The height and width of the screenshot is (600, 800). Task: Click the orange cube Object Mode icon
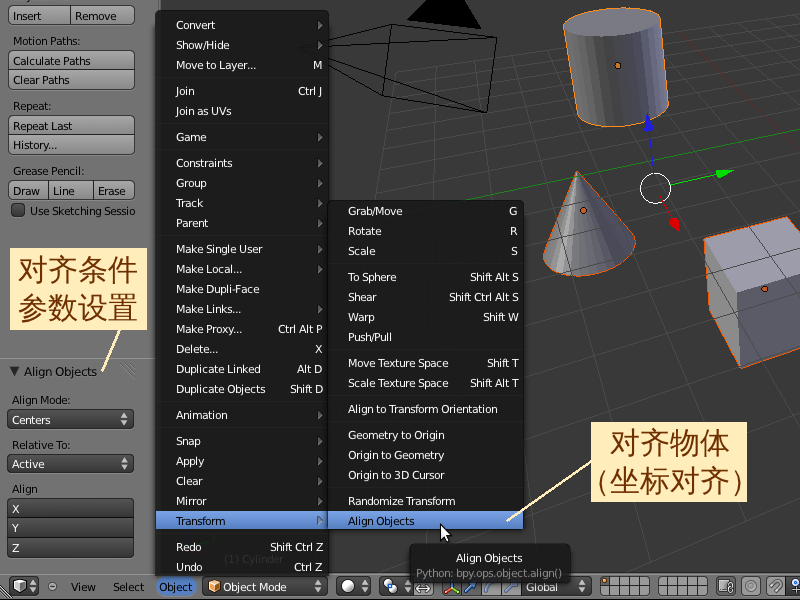(x=214, y=586)
